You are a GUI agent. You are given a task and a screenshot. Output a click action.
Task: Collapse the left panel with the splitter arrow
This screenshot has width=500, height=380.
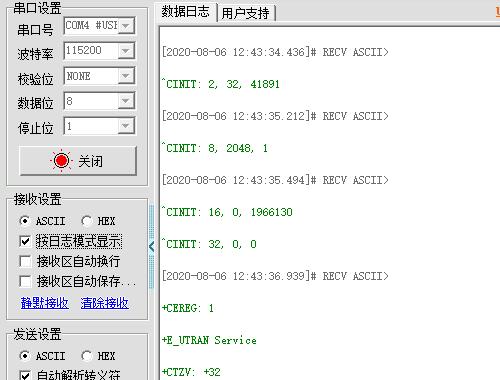coord(152,247)
